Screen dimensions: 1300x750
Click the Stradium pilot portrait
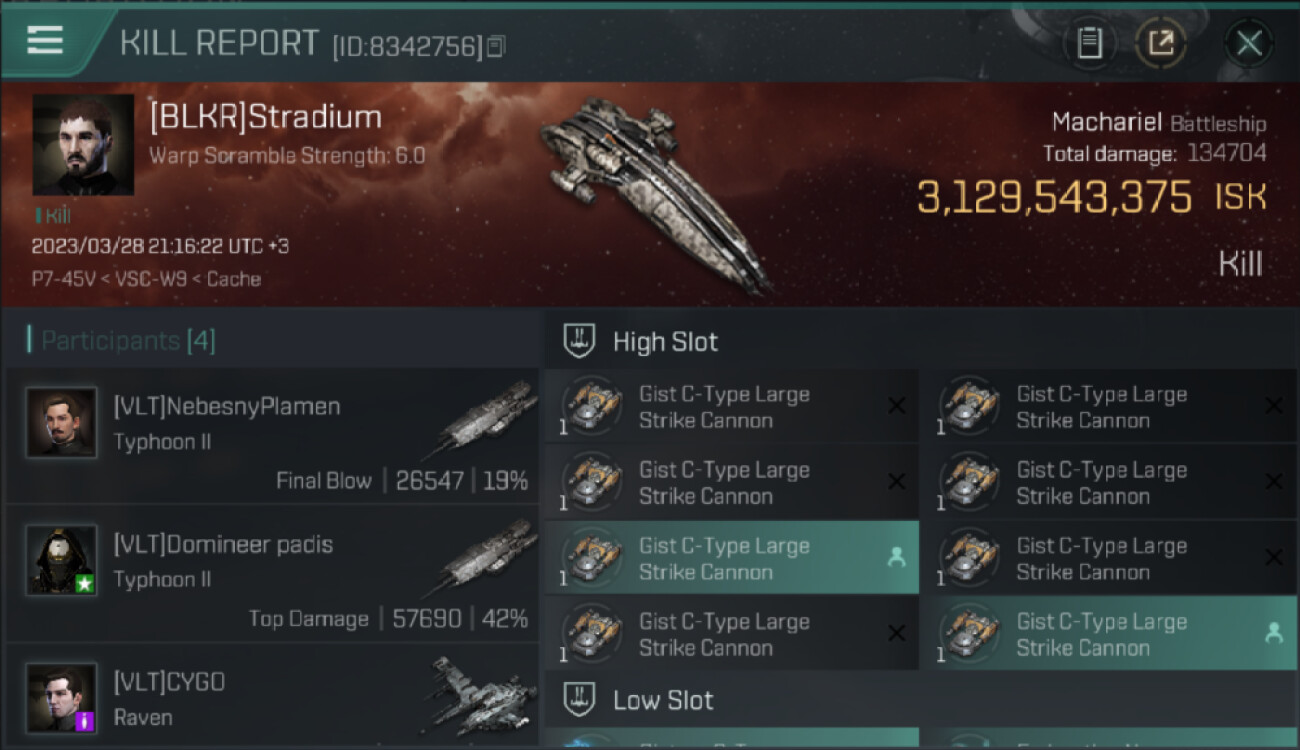coord(83,144)
